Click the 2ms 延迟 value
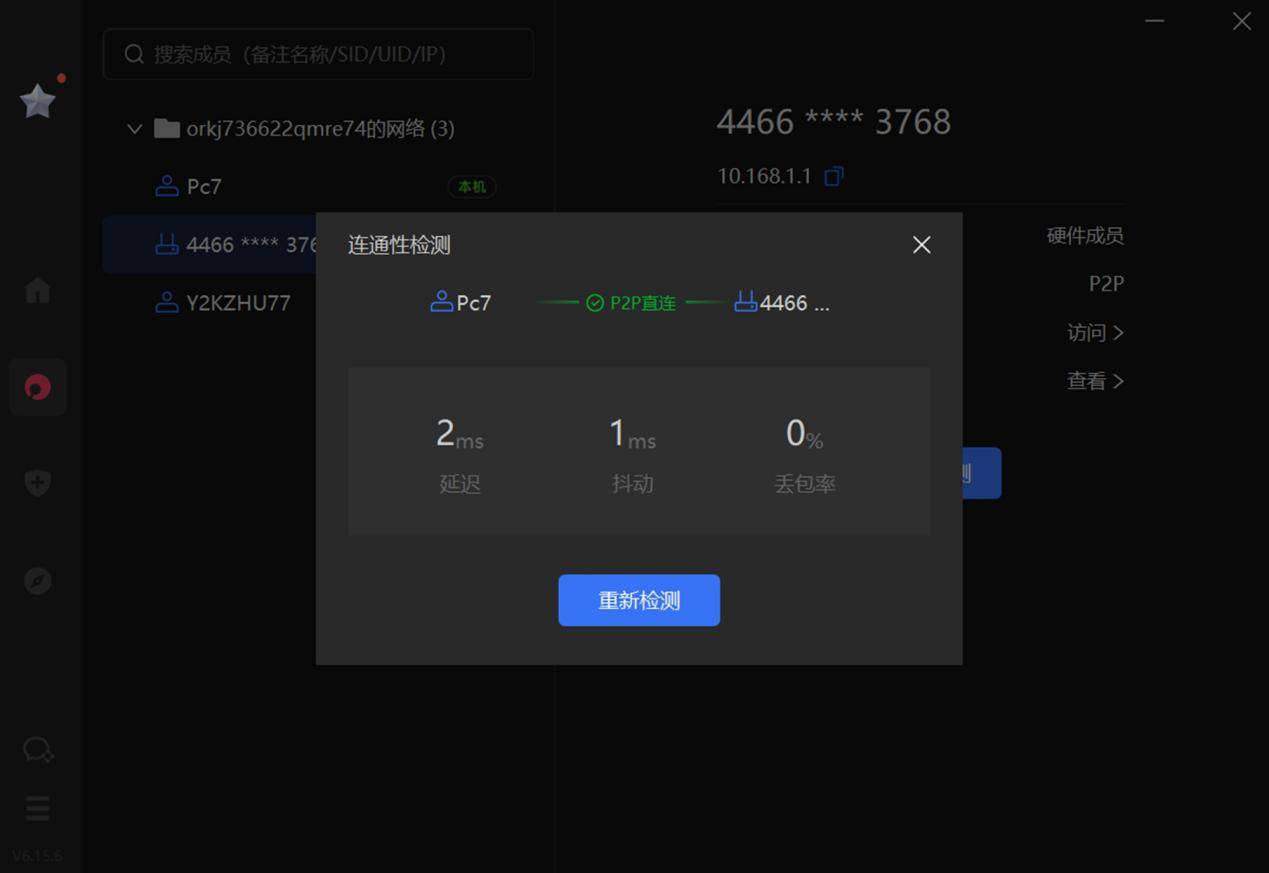The height and width of the screenshot is (873, 1269). [x=460, y=434]
